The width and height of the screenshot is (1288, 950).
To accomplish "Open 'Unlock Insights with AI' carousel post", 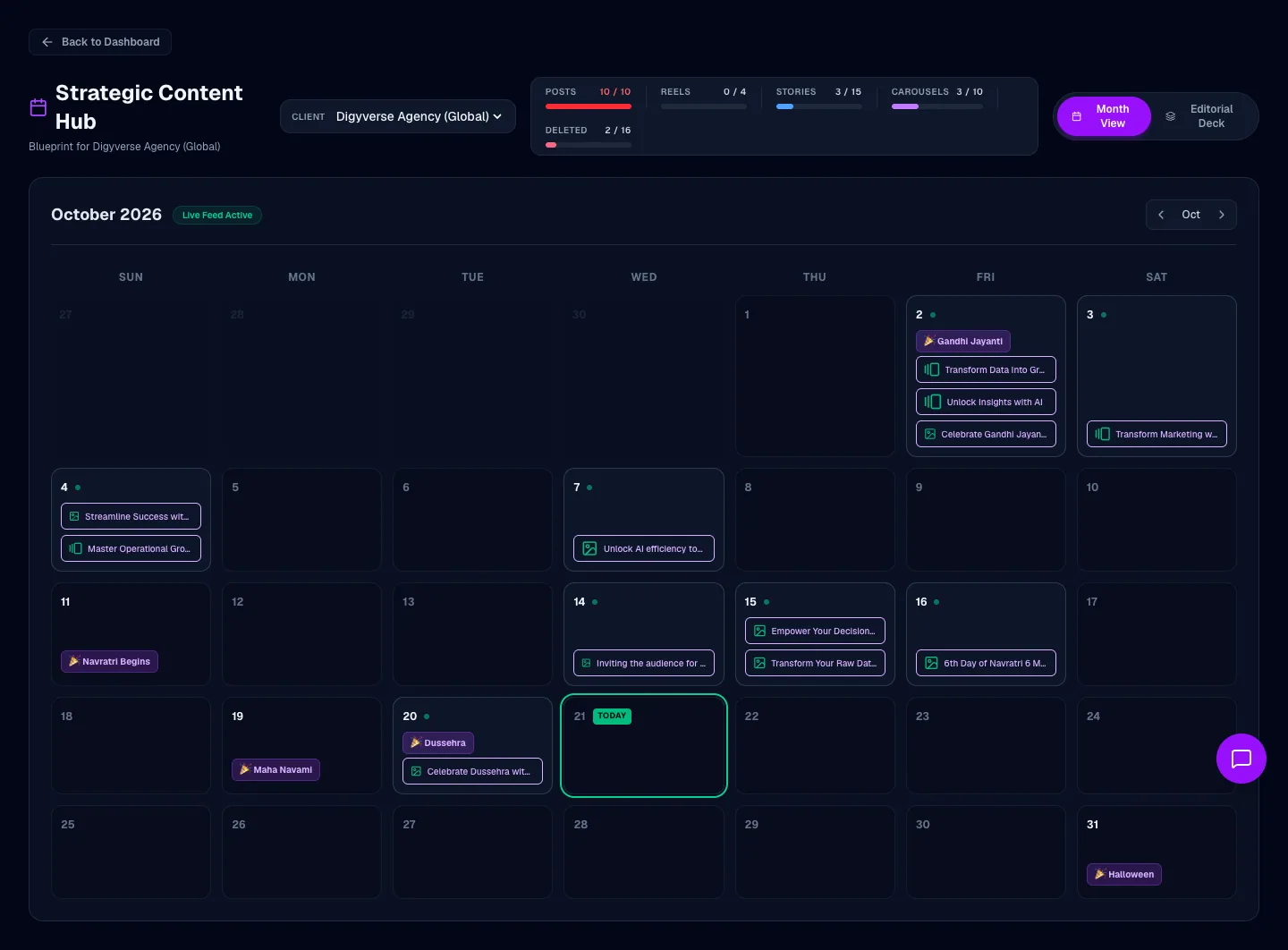I will 986,402.
